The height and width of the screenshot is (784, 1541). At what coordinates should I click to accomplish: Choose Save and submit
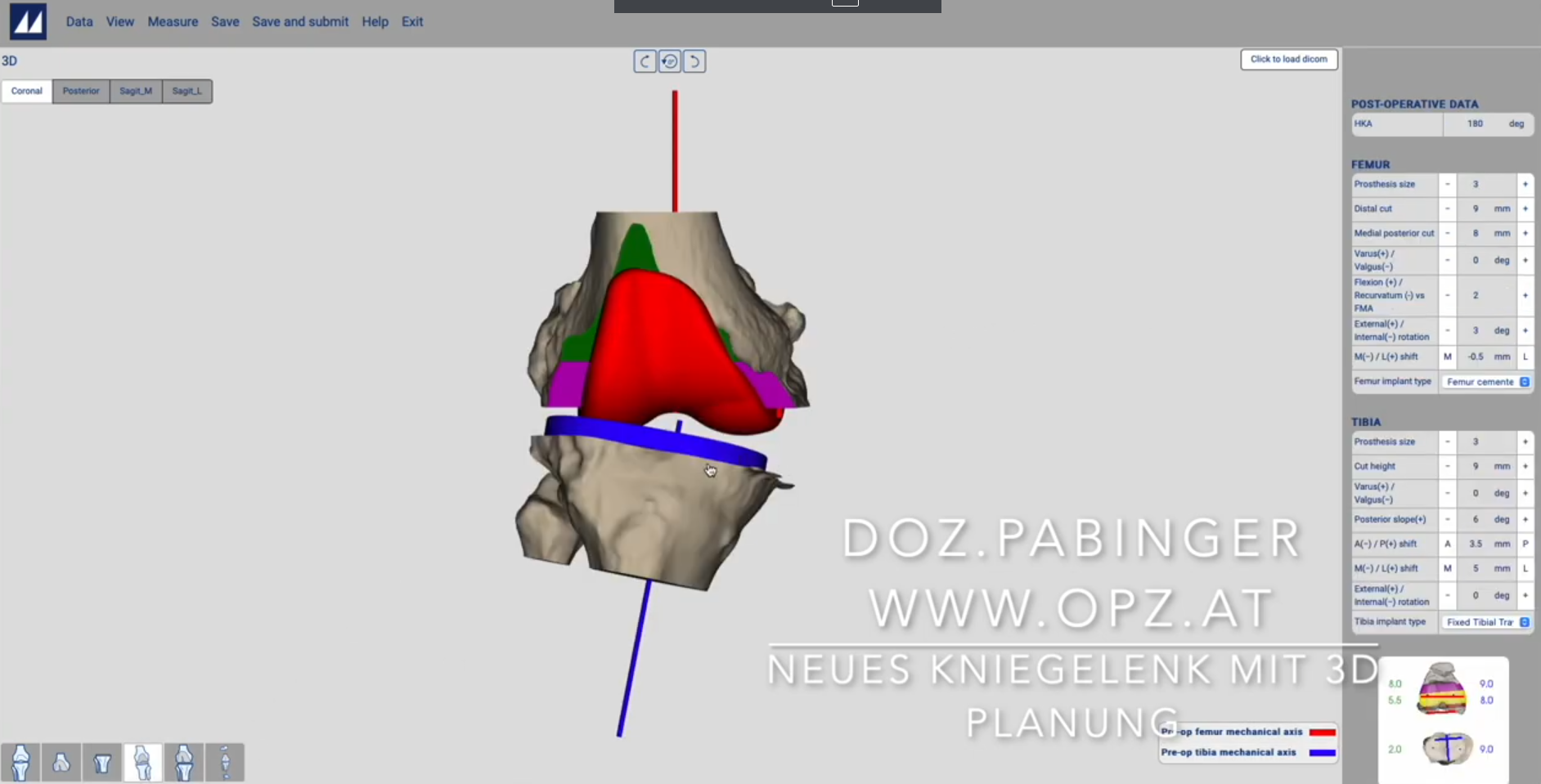(x=300, y=22)
